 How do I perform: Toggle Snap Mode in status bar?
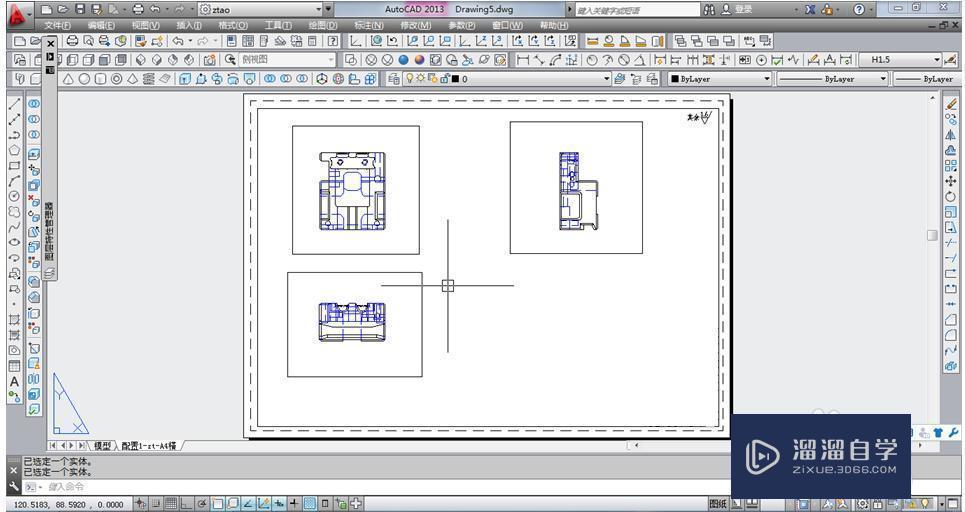click(x=156, y=503)
